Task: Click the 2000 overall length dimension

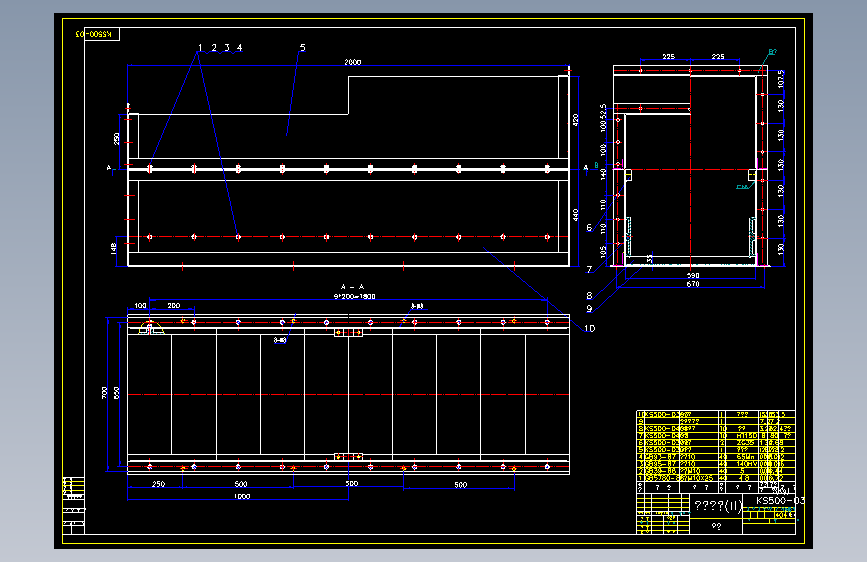Action: (x=353, y=62)
